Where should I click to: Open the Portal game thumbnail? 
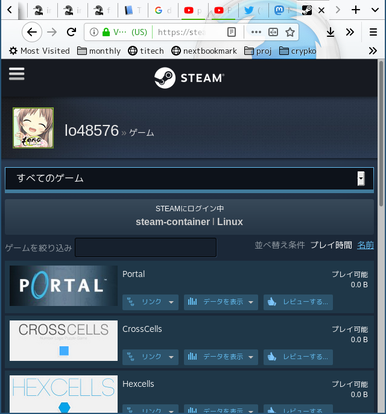point(63,286)
